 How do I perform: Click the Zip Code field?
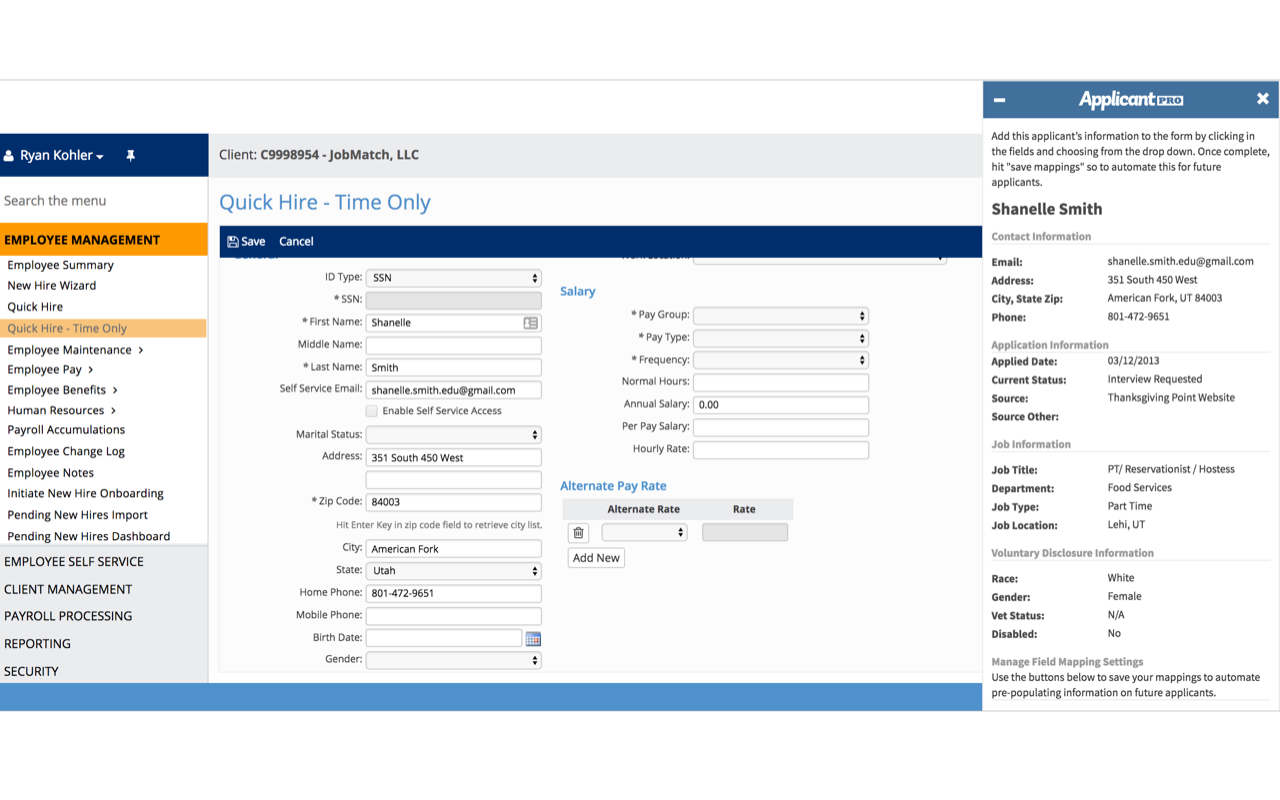pyautogui.click(x=453, y=502)
